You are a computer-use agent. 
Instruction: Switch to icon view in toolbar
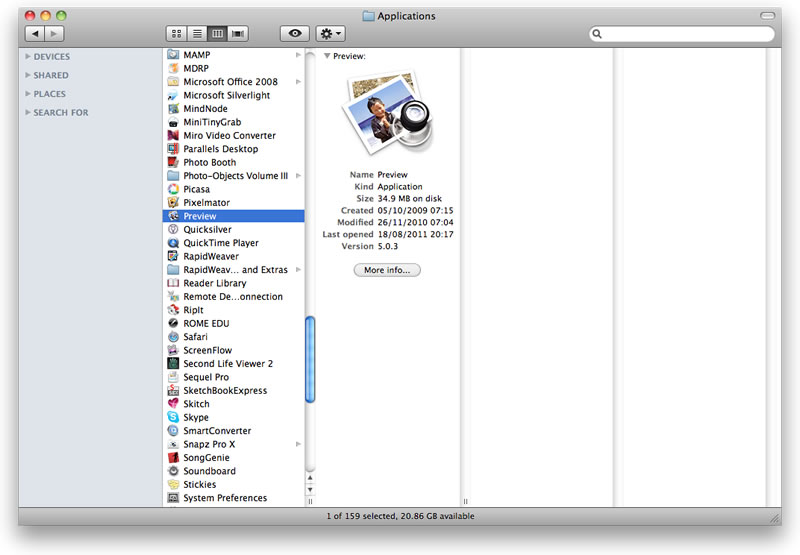(177, 33)
